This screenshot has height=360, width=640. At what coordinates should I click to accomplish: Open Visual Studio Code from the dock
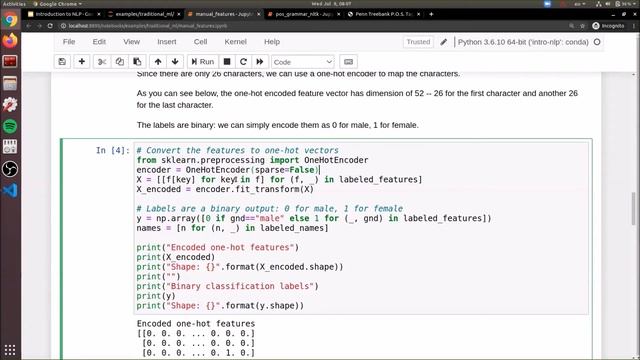(10, 190)
